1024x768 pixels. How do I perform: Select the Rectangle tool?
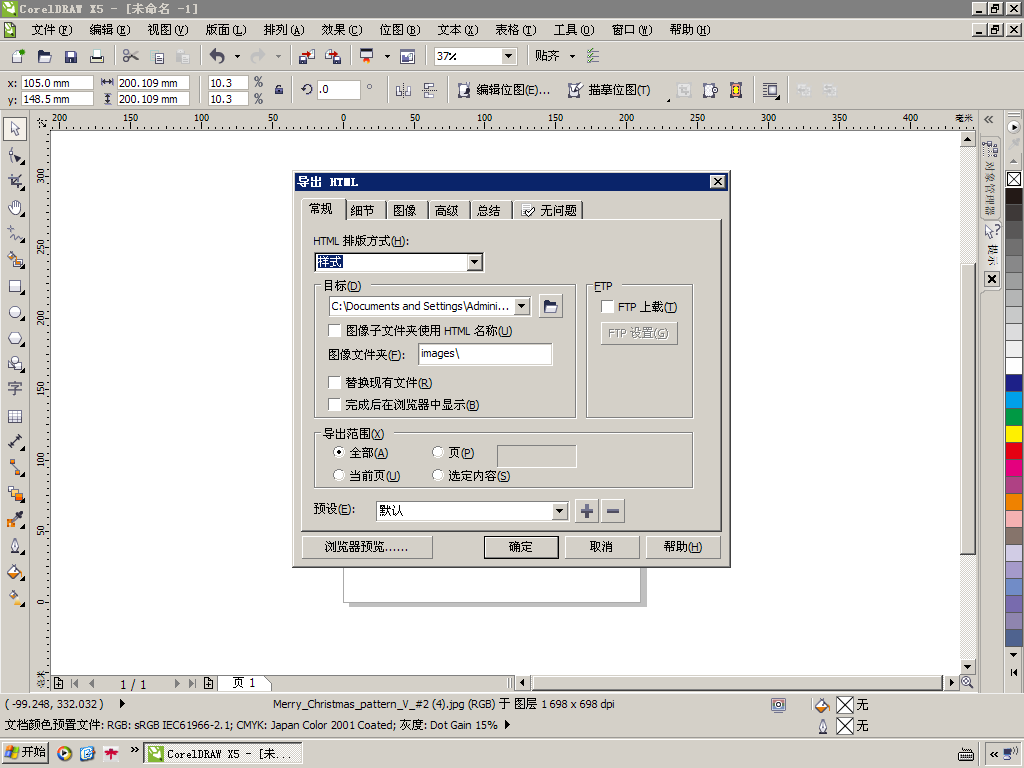click(x=15, y=287)
